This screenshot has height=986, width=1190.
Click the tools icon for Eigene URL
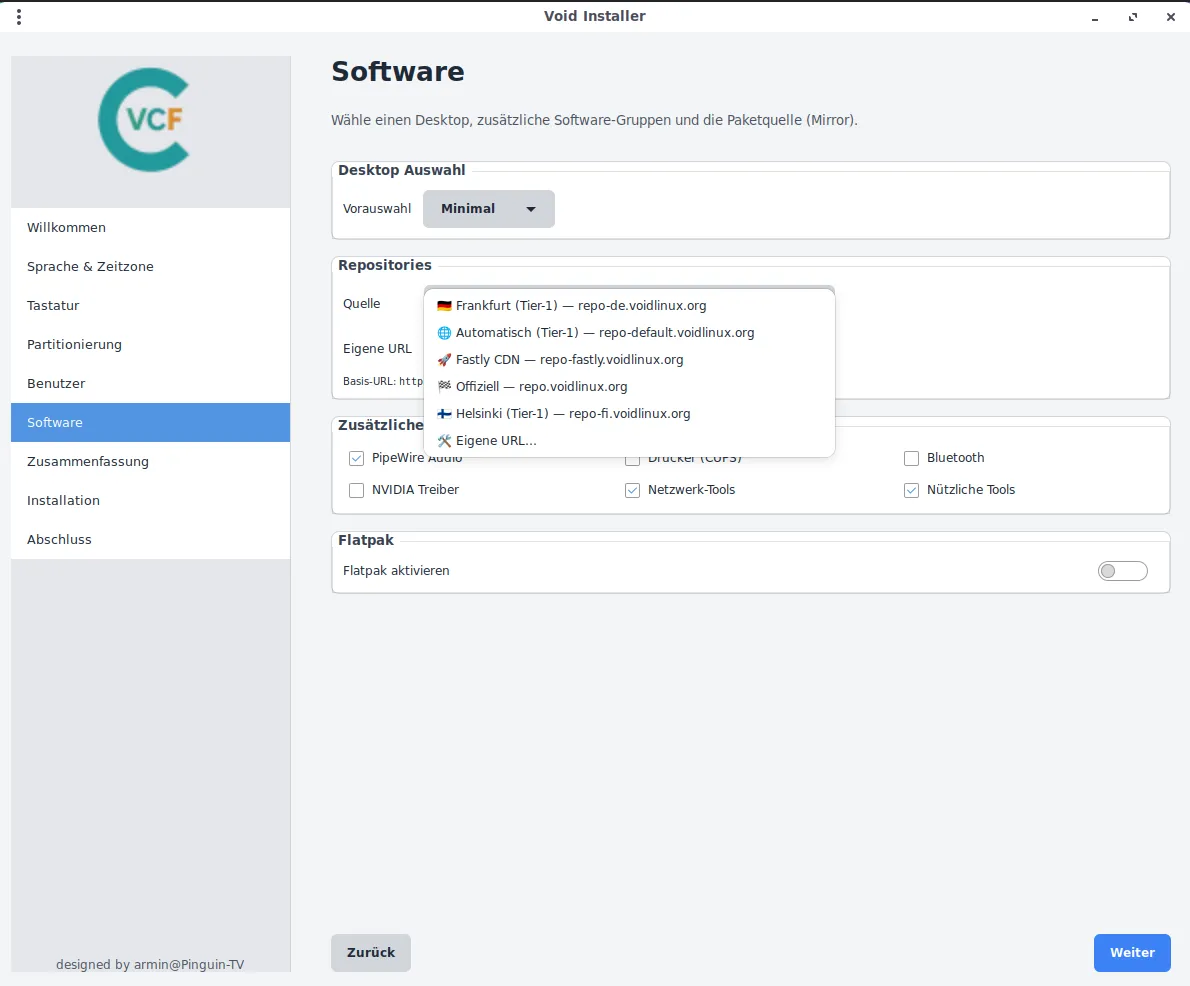(x=444, y=441)
